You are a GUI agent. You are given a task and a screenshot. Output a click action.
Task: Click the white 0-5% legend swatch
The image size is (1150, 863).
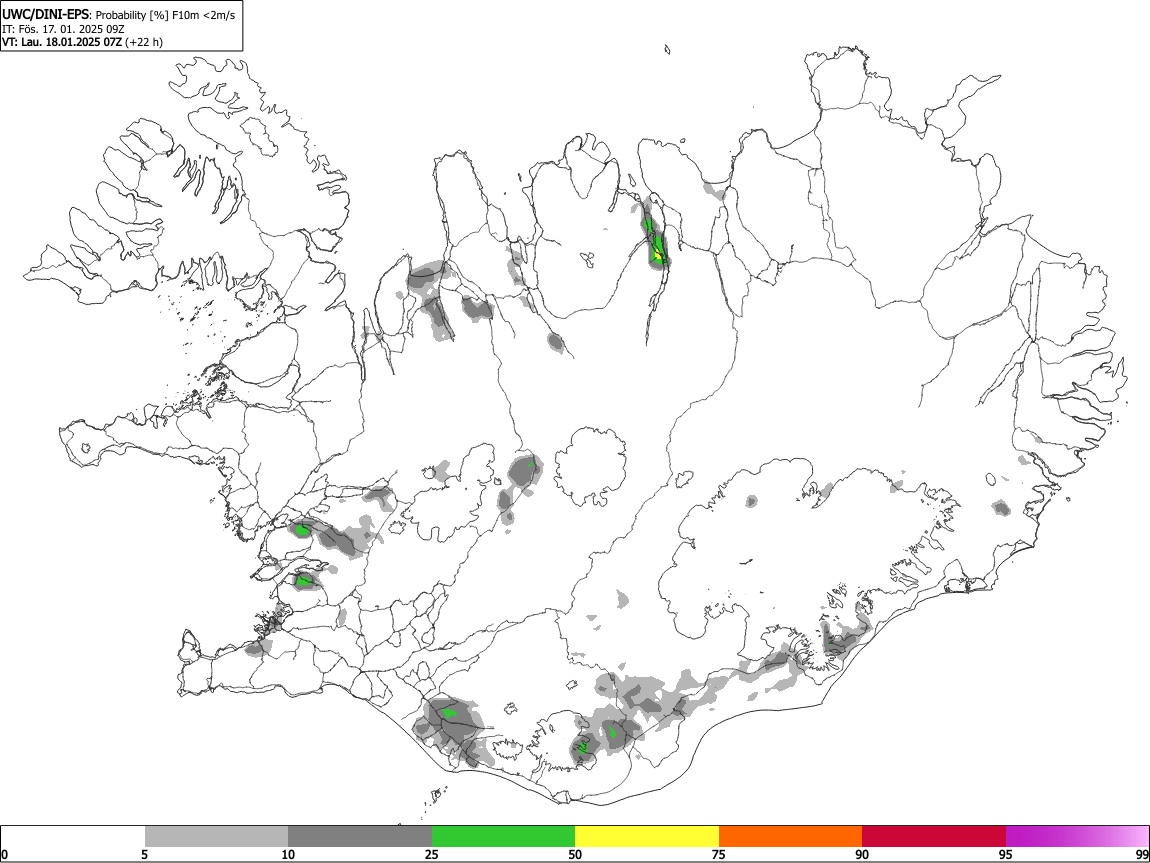coord(73,836)
